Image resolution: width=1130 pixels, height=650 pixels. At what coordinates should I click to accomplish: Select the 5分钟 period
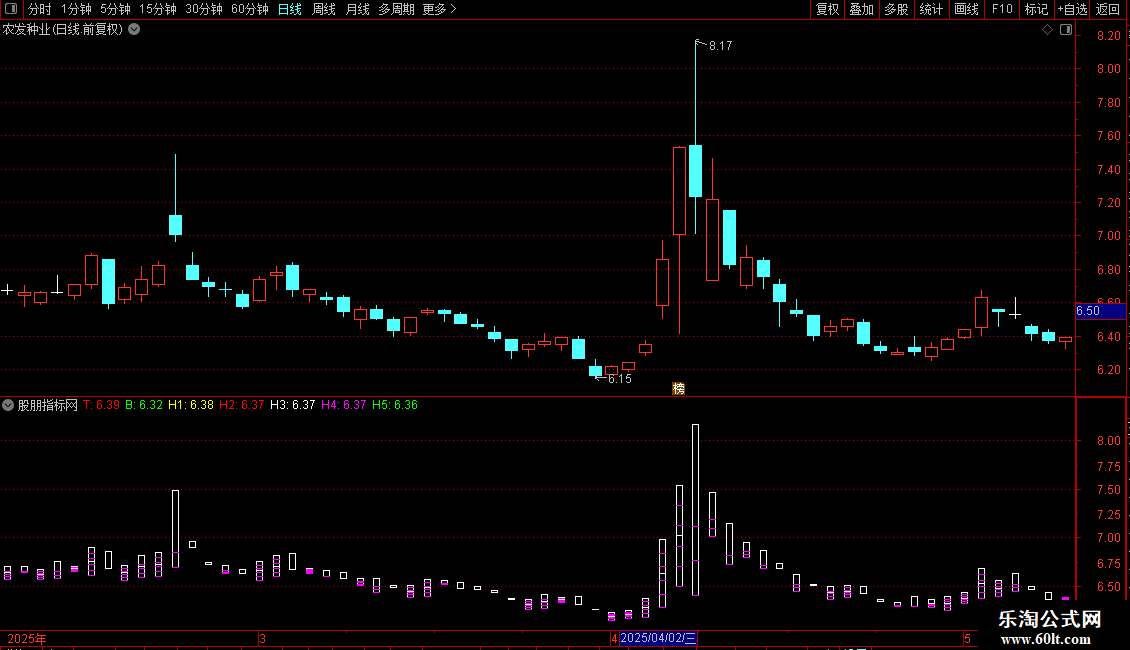tap(115, 9)
